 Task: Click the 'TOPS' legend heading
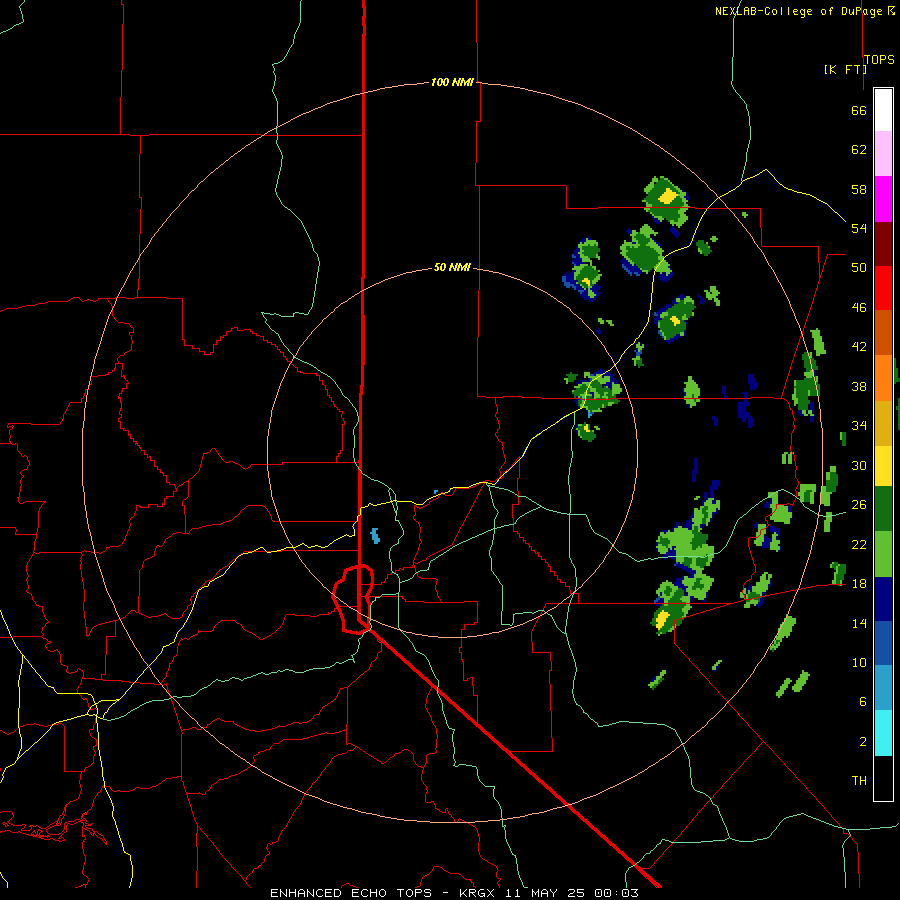(x=879, y=60)
